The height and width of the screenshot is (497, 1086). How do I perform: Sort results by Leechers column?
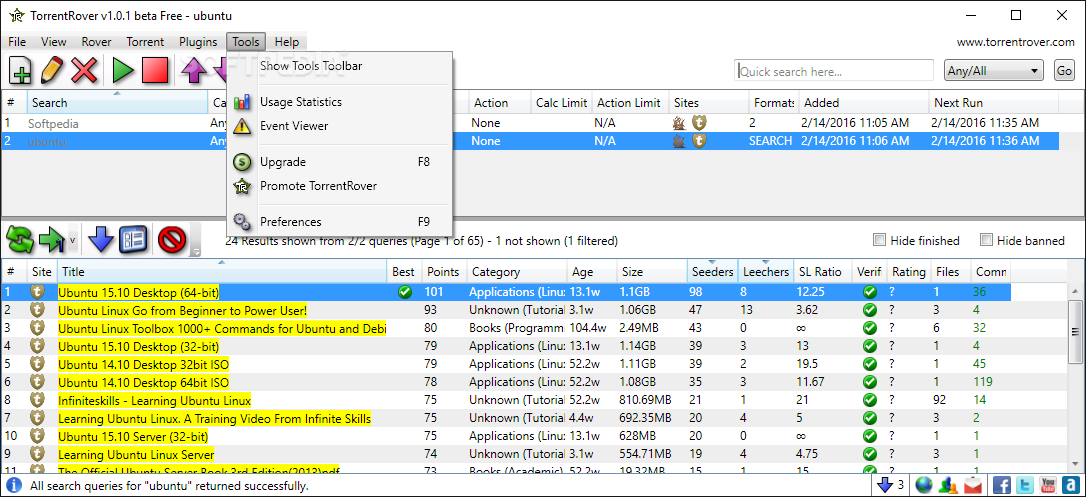click(765, 272)
